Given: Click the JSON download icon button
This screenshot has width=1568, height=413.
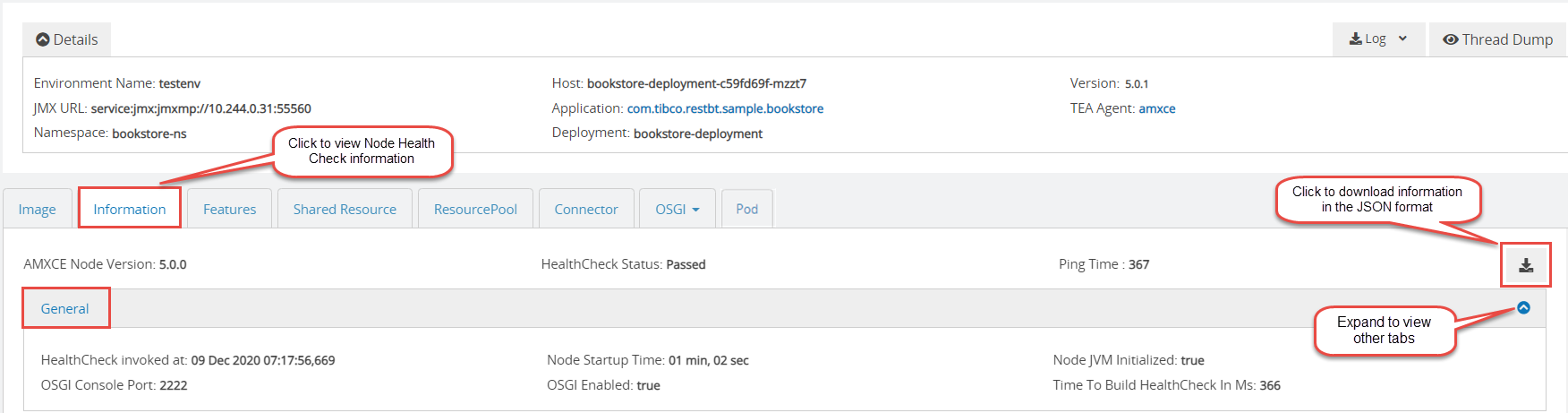Looking at the screenshot, I should [x=1526, y=265].
